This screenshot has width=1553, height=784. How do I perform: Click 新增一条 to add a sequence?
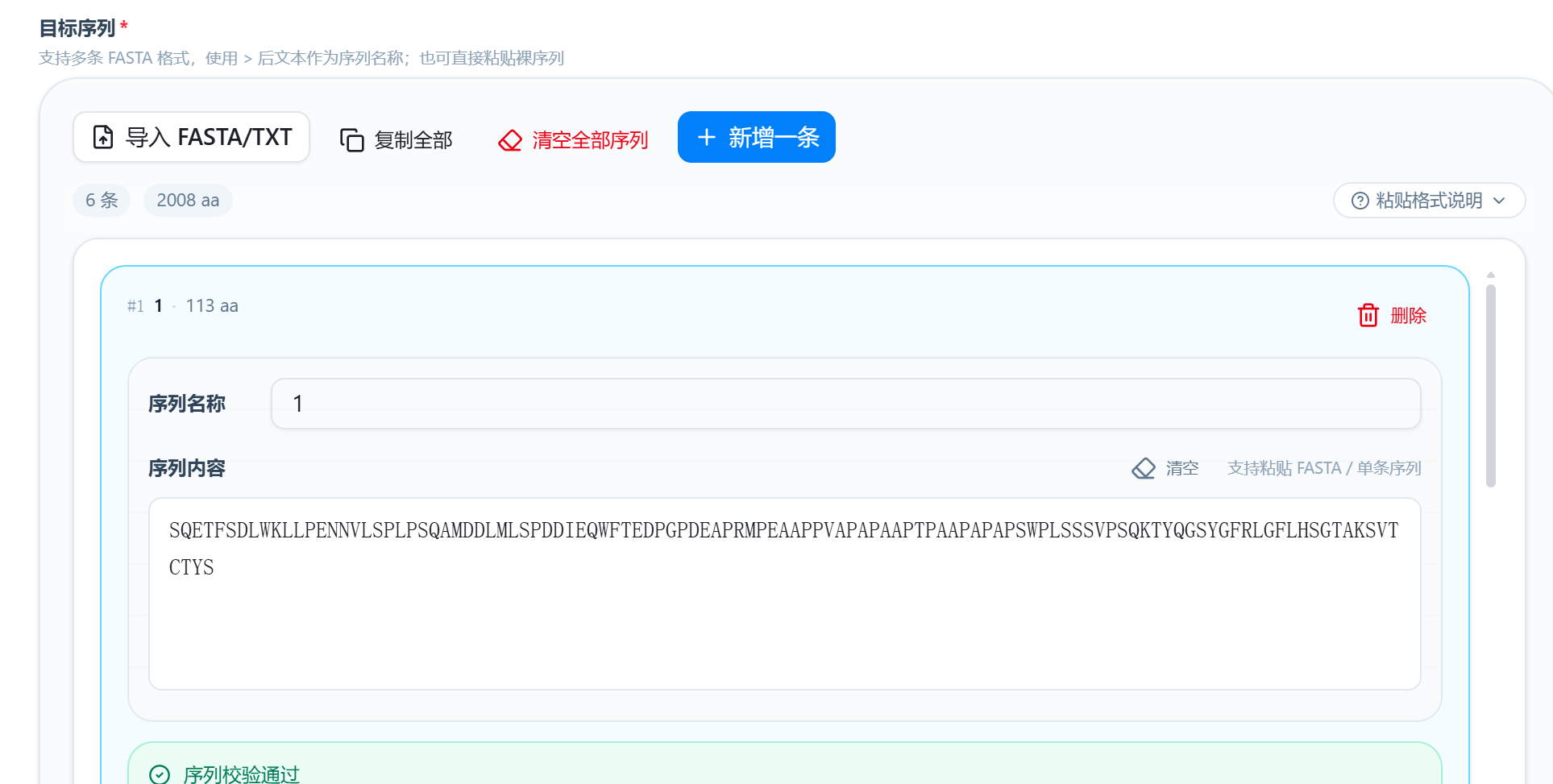pyautogui.click(x=756, y=137)
